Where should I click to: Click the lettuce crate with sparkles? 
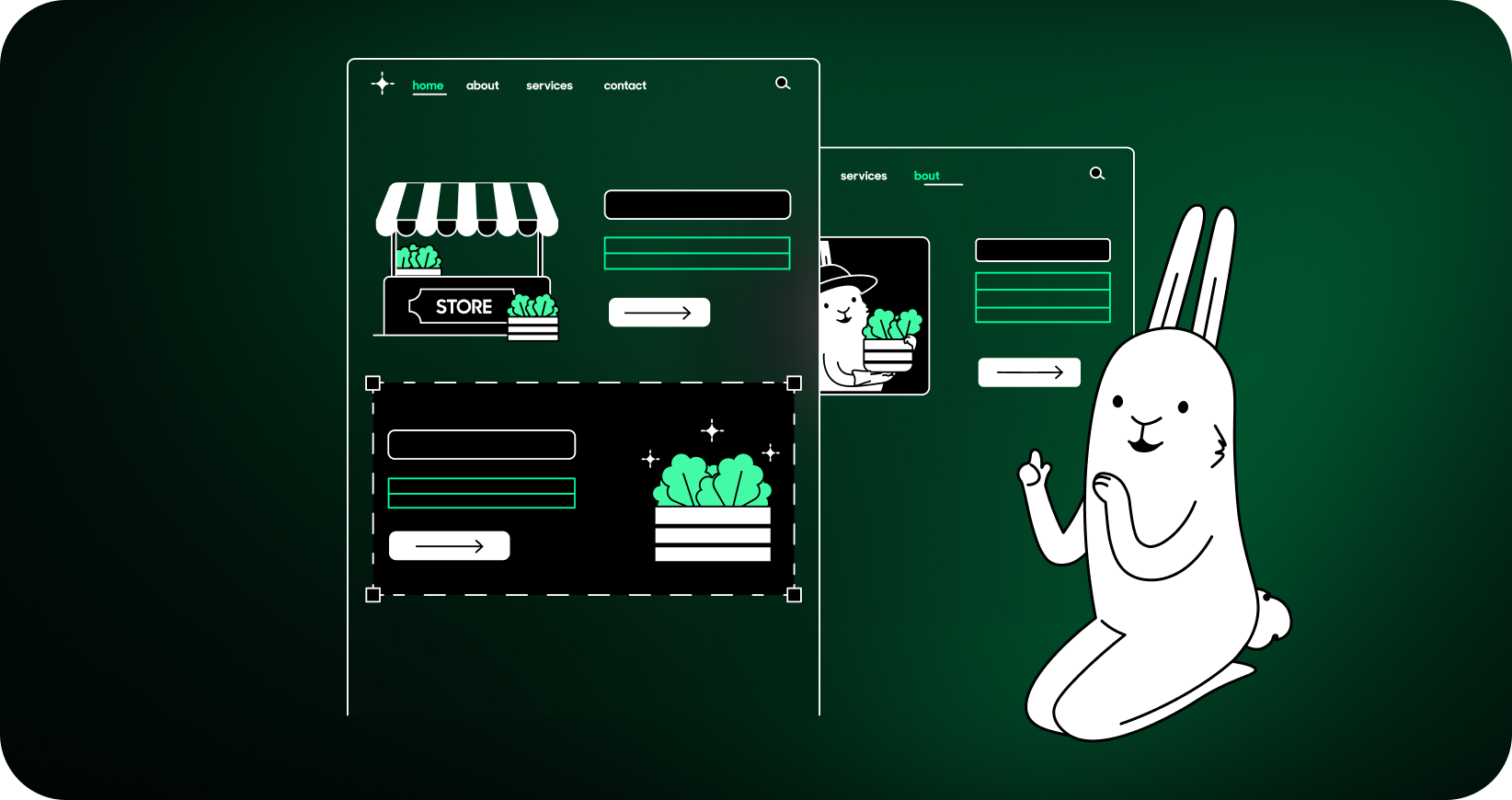[712, 506]
